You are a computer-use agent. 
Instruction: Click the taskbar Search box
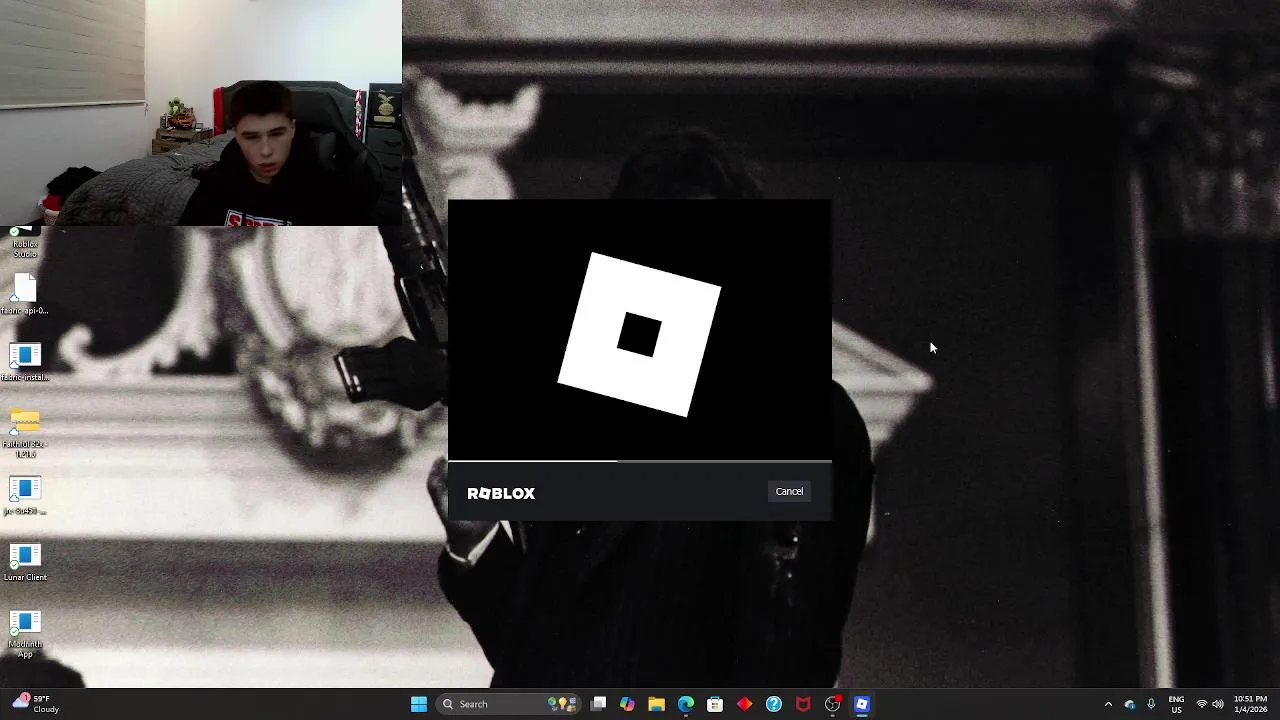click(x=508, y=704)
